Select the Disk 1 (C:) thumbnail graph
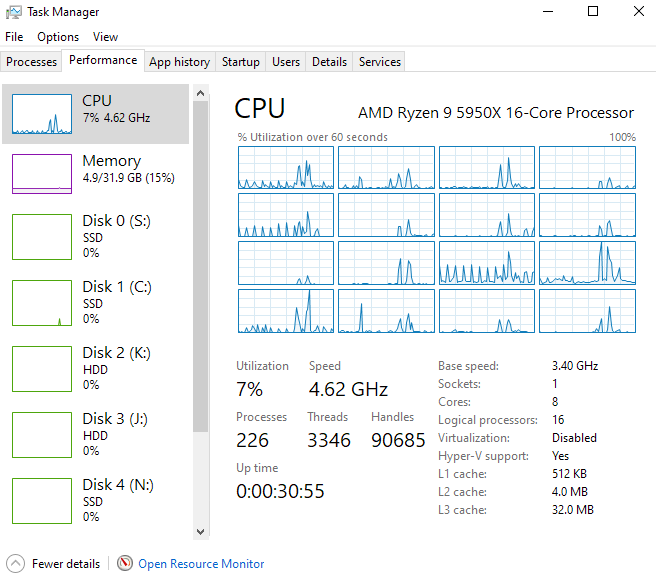The image size is (656, 585). point(42,303)
